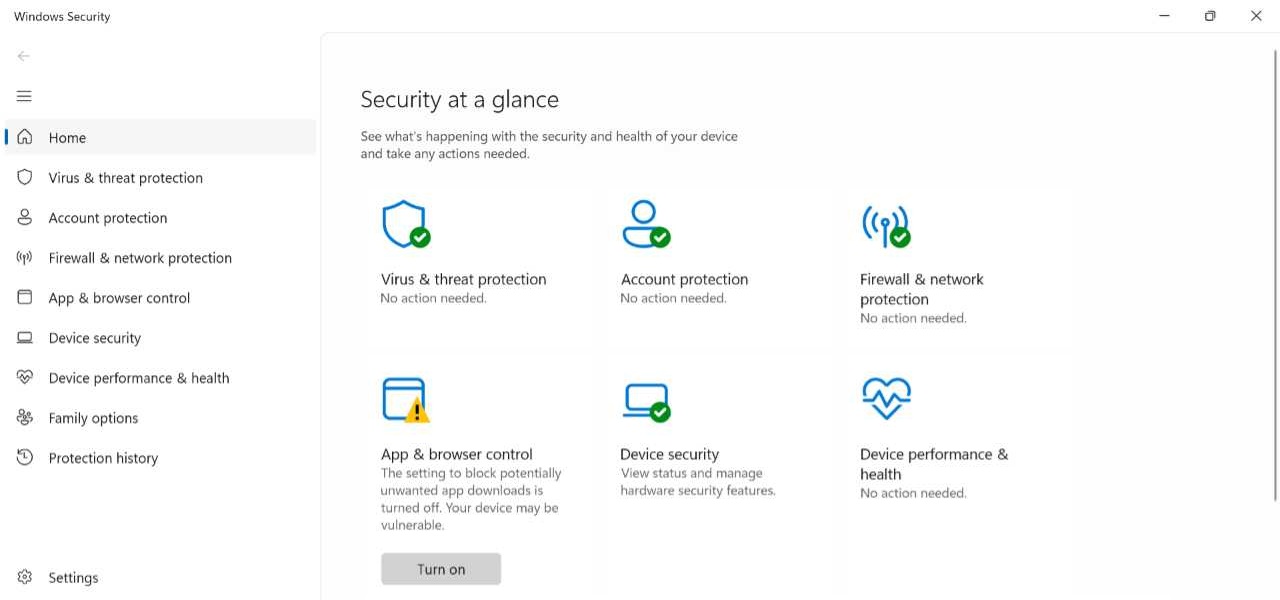Select Home in the navigation sidebar
Viewport: 1280px width, 600px height.
[x=67, y=138]
